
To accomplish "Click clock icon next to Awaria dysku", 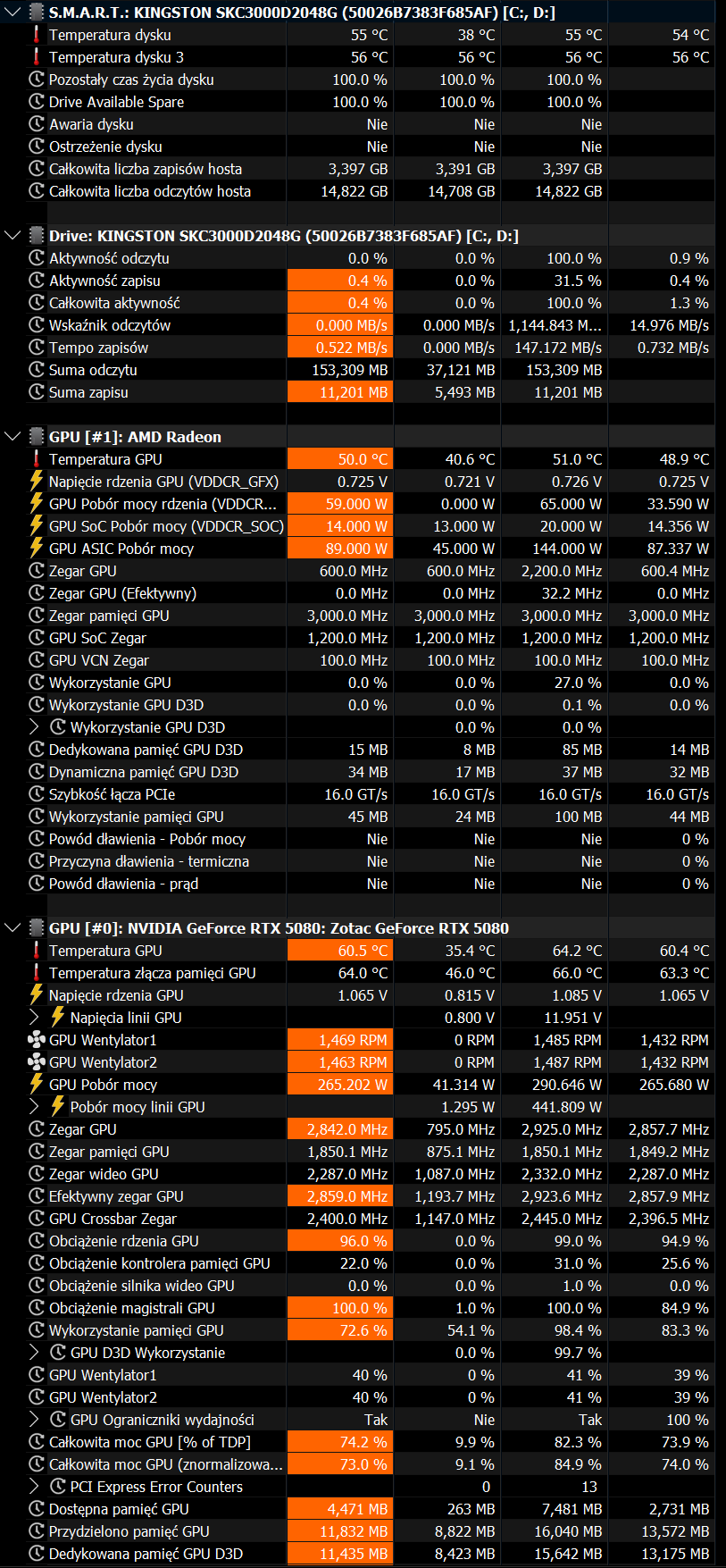I will point(37,124).
